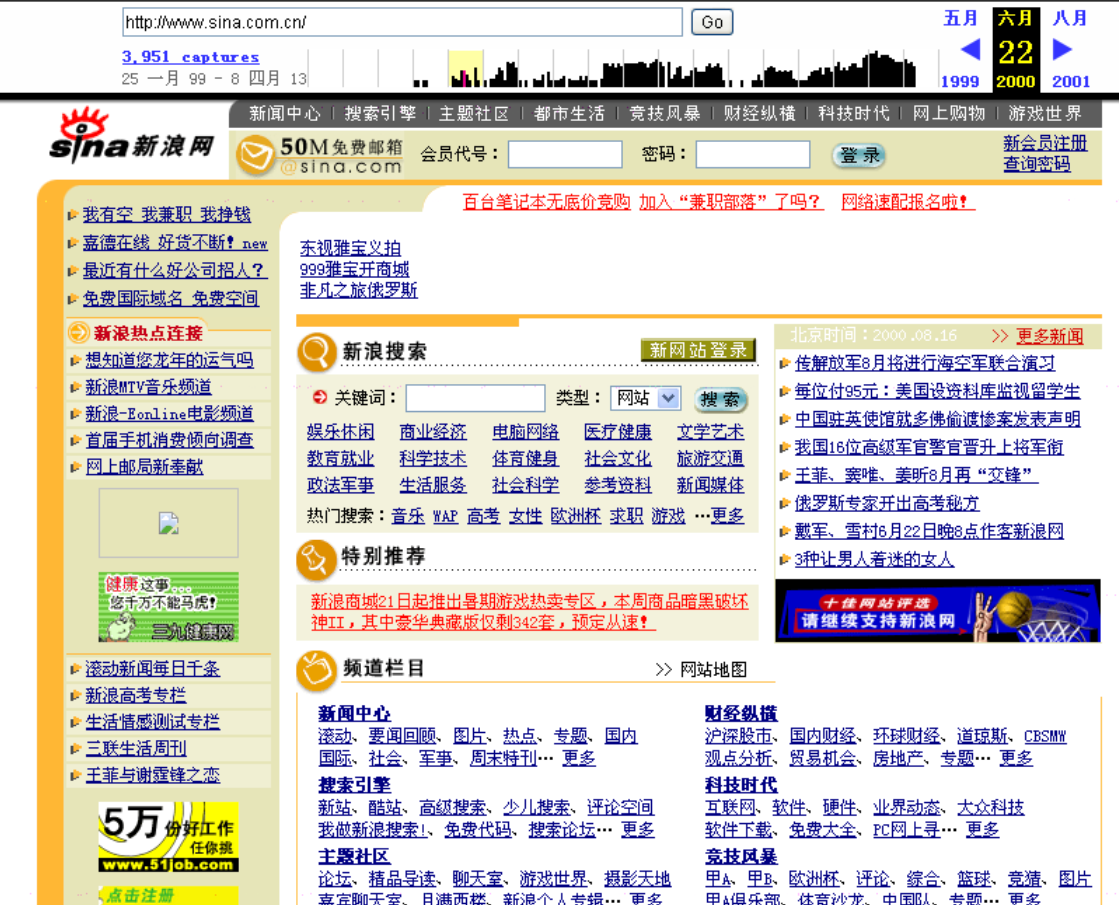
Task: Select year 2001 in Wayback calendar
Action: click(x=1071, y=81)
